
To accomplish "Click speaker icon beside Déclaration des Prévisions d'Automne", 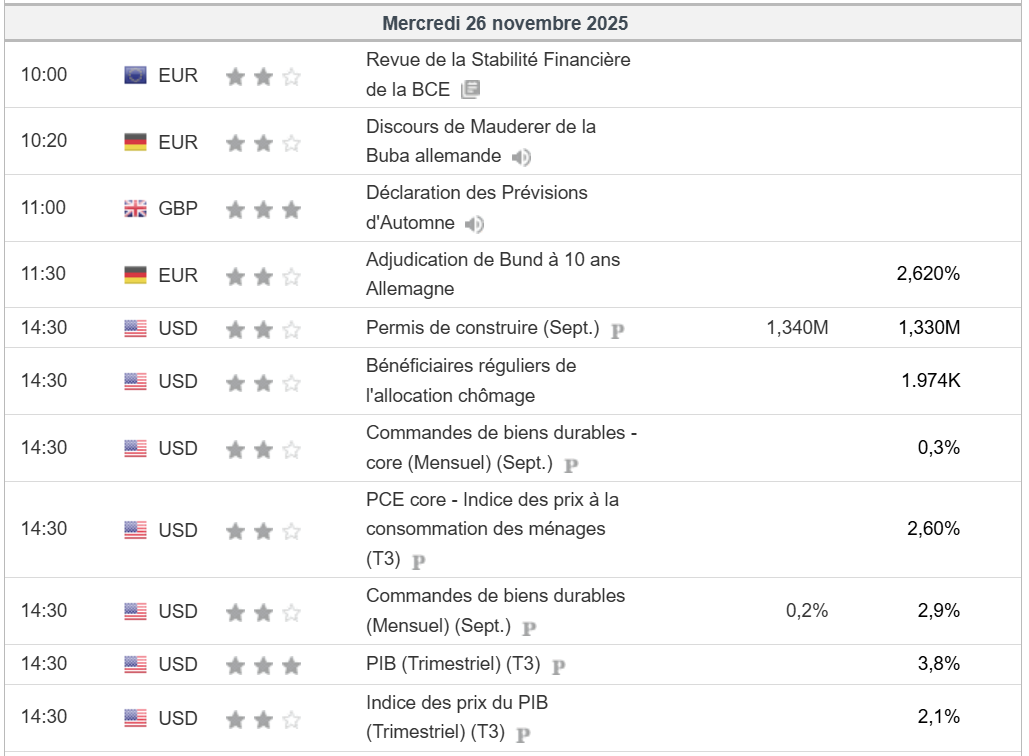I will click(475, 224).
